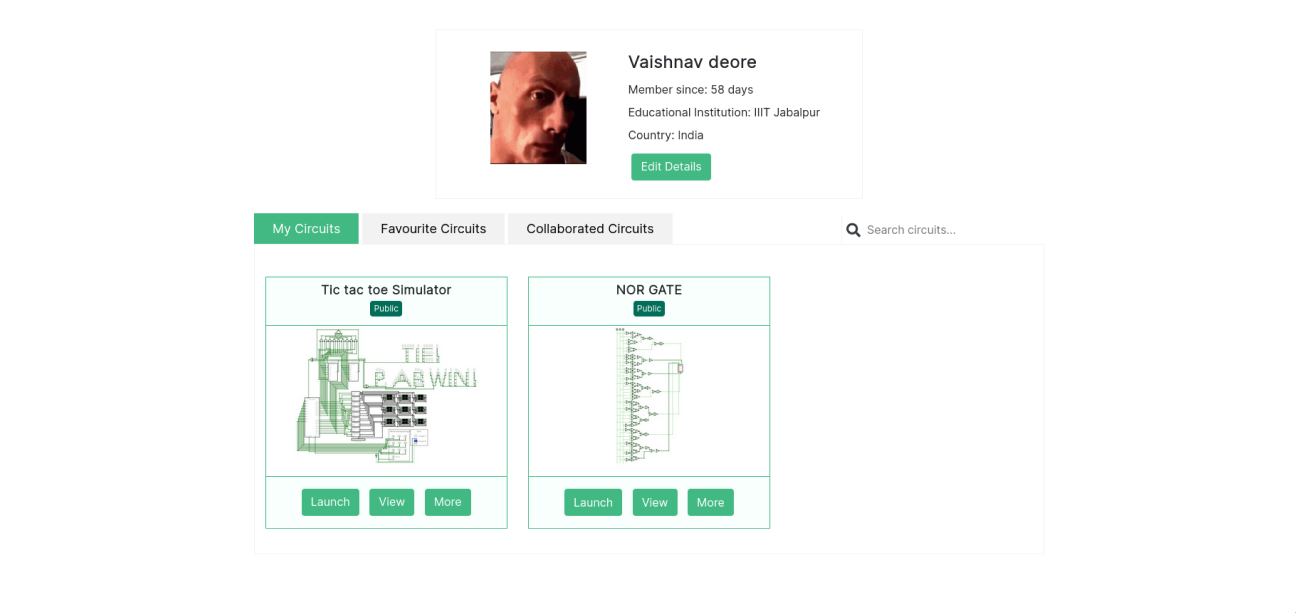Screen dimensions: 1296x613
Task: Launch the NOR GATE circuit
Action: (x=592, y=502)
